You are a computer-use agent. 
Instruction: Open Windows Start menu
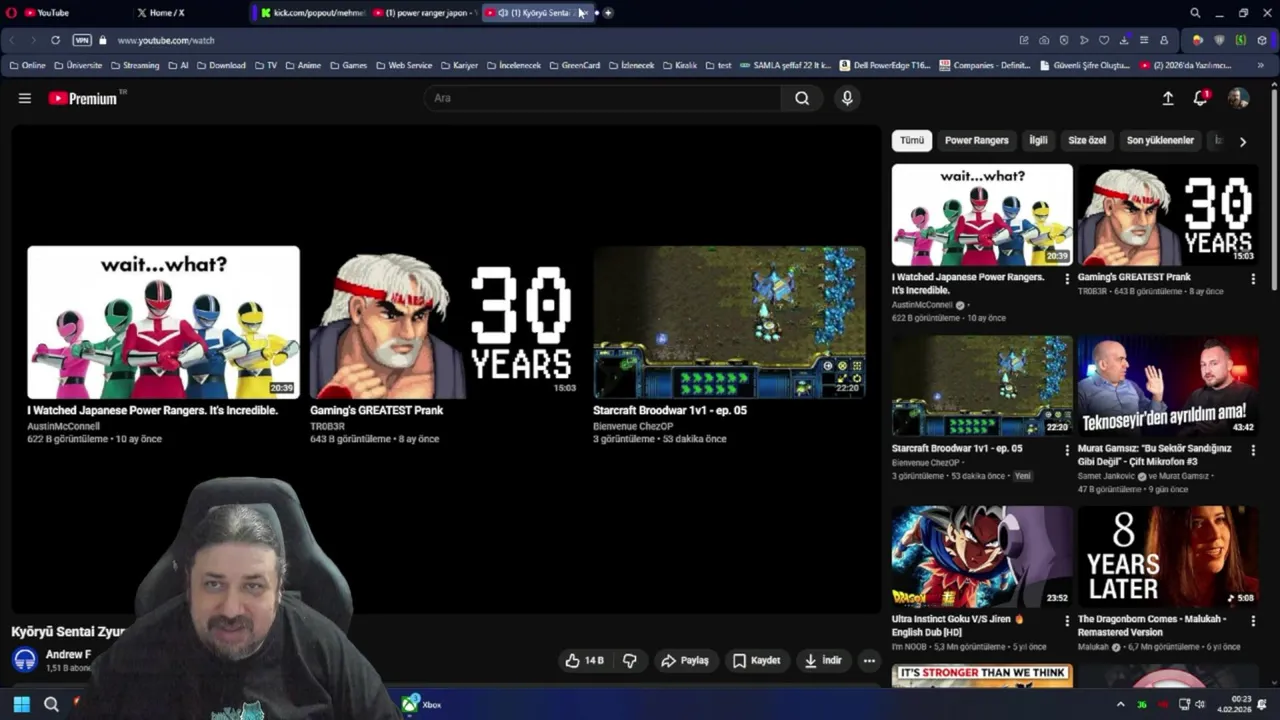(x=22, y=704)
